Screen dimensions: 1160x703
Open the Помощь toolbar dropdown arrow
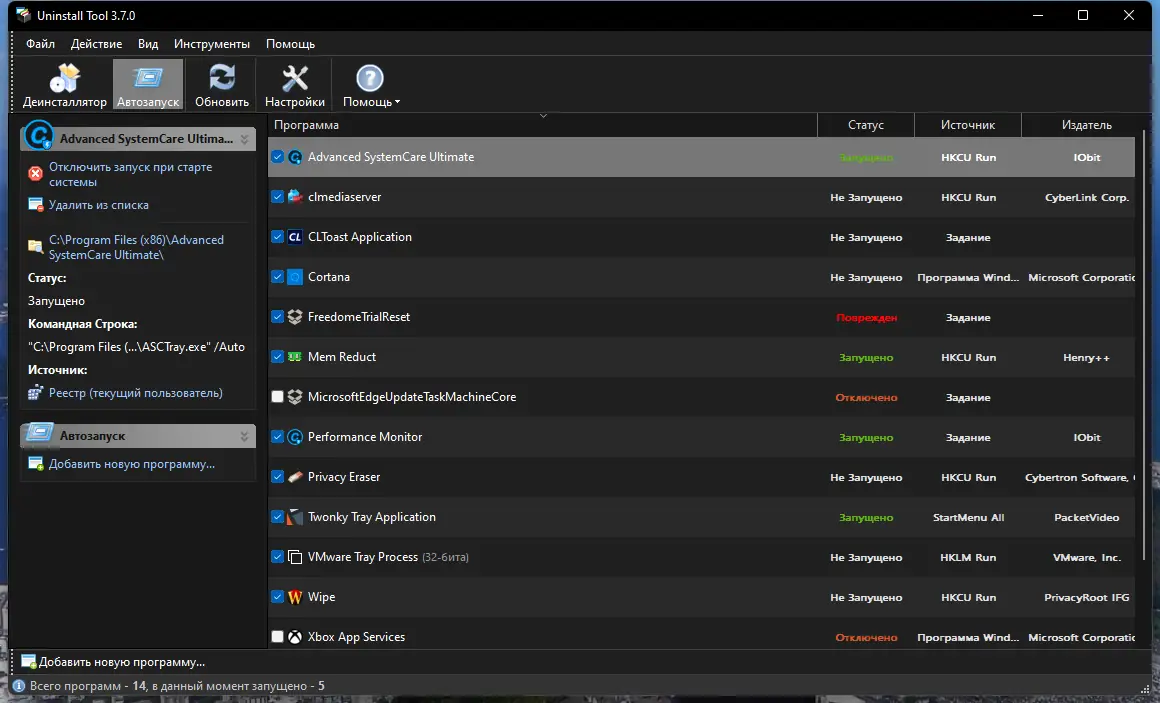(397, 102)
